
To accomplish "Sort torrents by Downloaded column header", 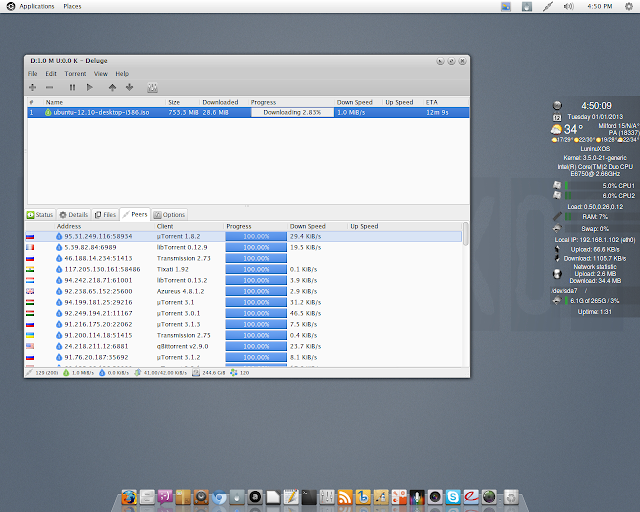I will tap(224, 102).
